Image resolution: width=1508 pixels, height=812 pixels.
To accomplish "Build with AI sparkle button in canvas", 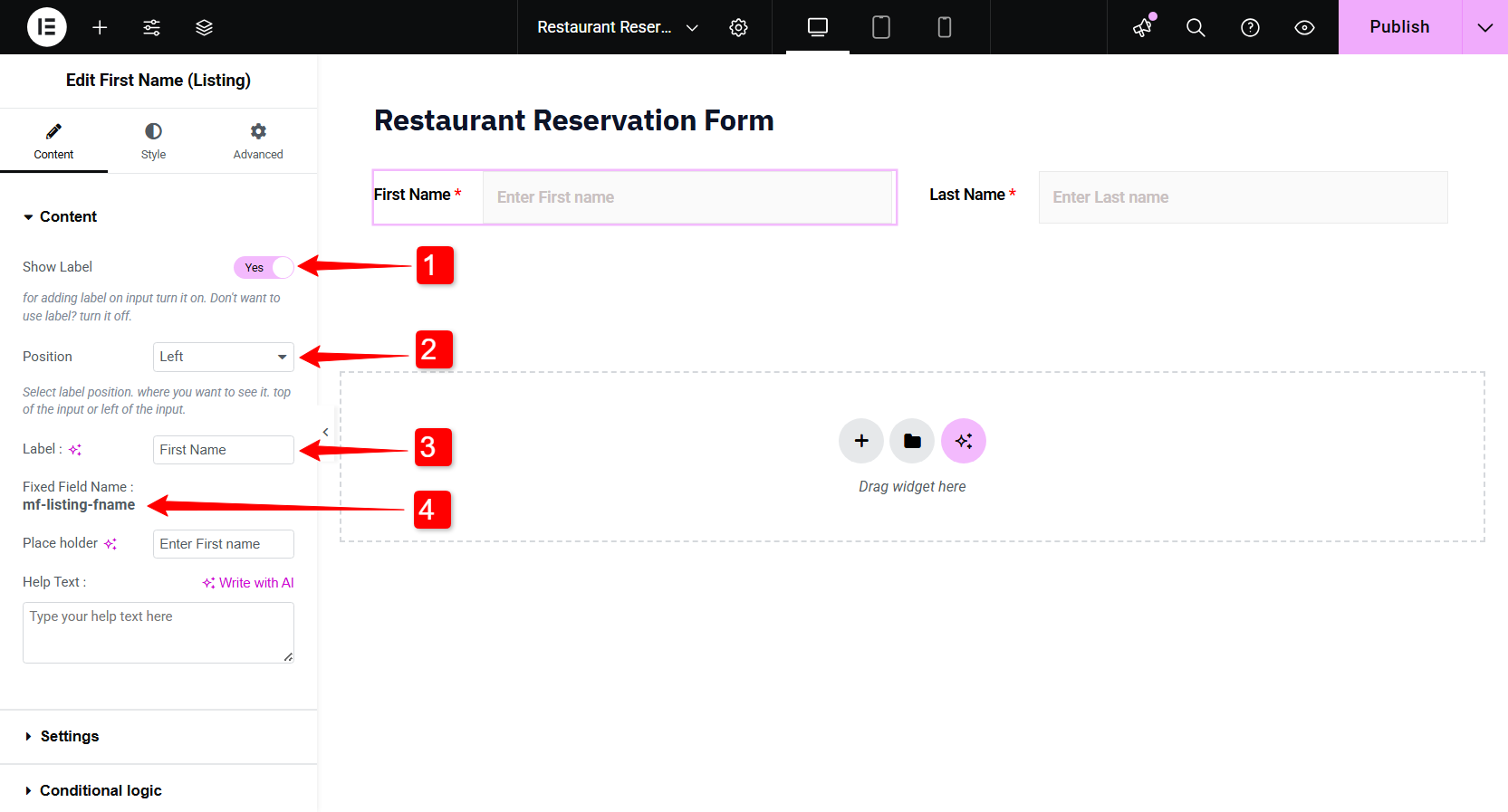I will coord(964,441).
